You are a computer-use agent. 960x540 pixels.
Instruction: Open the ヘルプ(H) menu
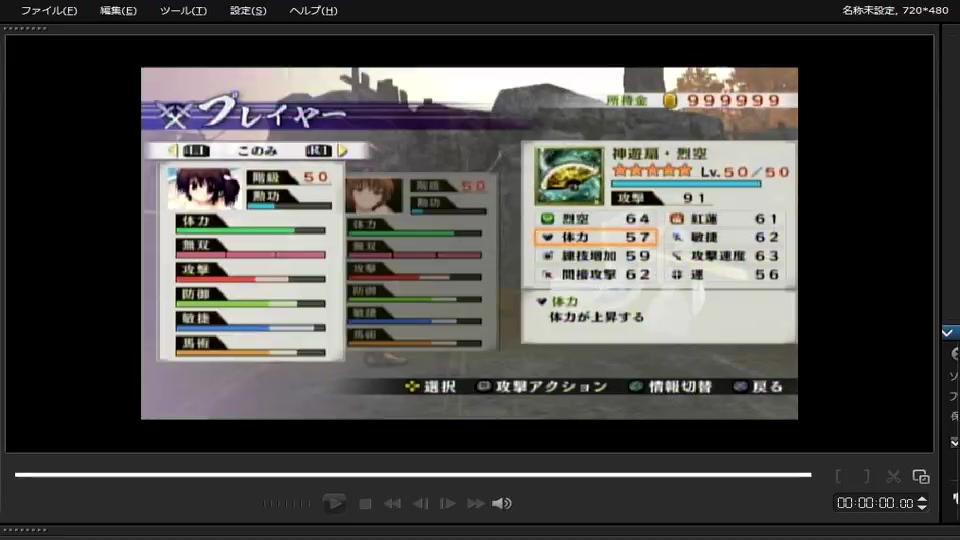(x=313, y=10)
